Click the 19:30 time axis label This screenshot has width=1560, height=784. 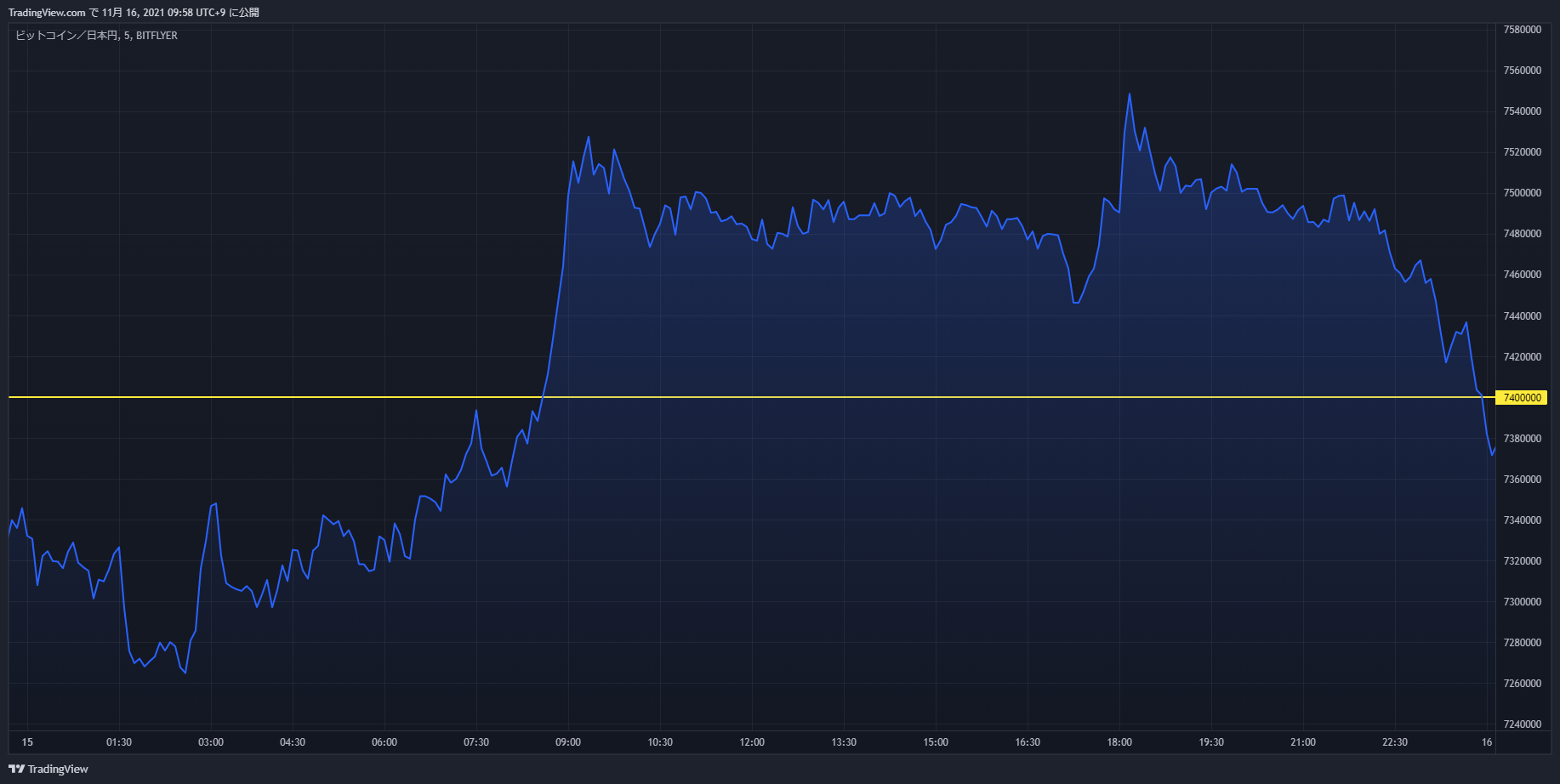tap(1211, 742)
